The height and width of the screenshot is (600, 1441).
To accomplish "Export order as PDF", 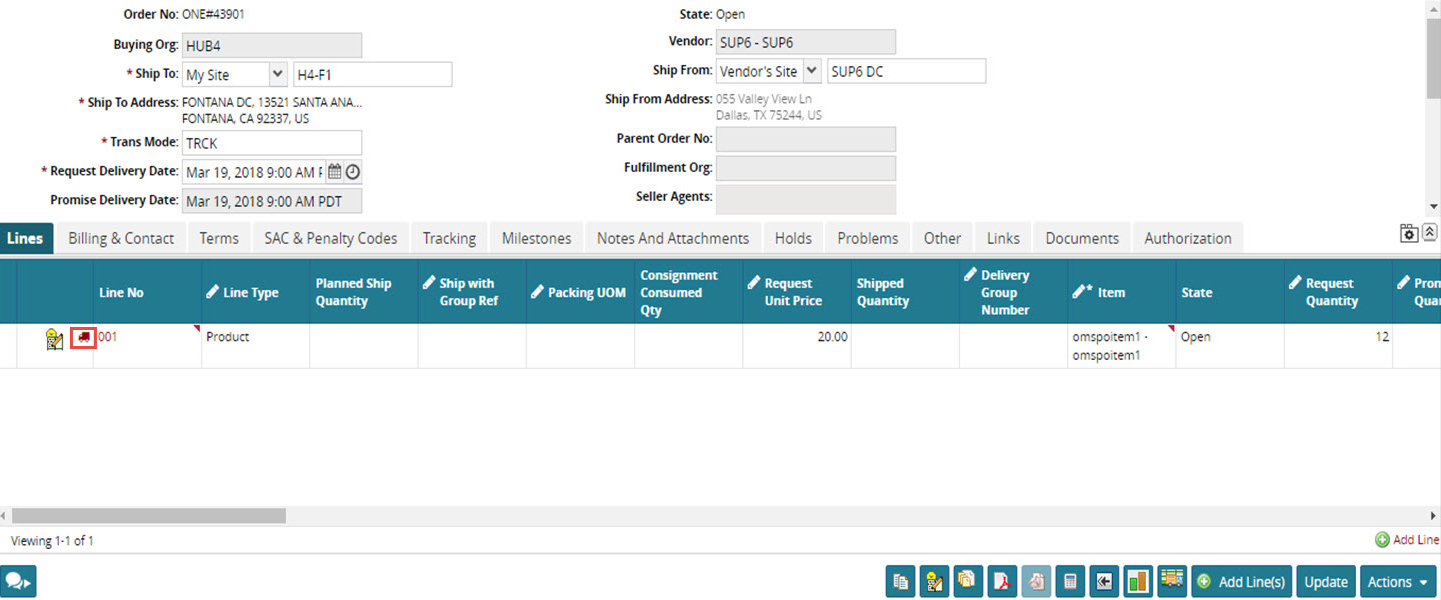I will coord(1002,581).
